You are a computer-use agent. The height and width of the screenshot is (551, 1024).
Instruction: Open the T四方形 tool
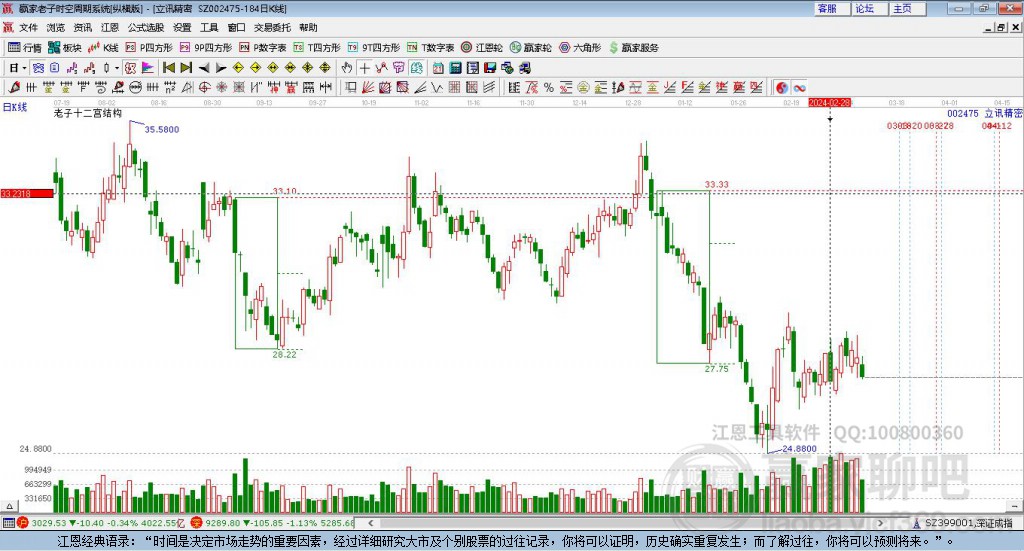tap(317, 48)
